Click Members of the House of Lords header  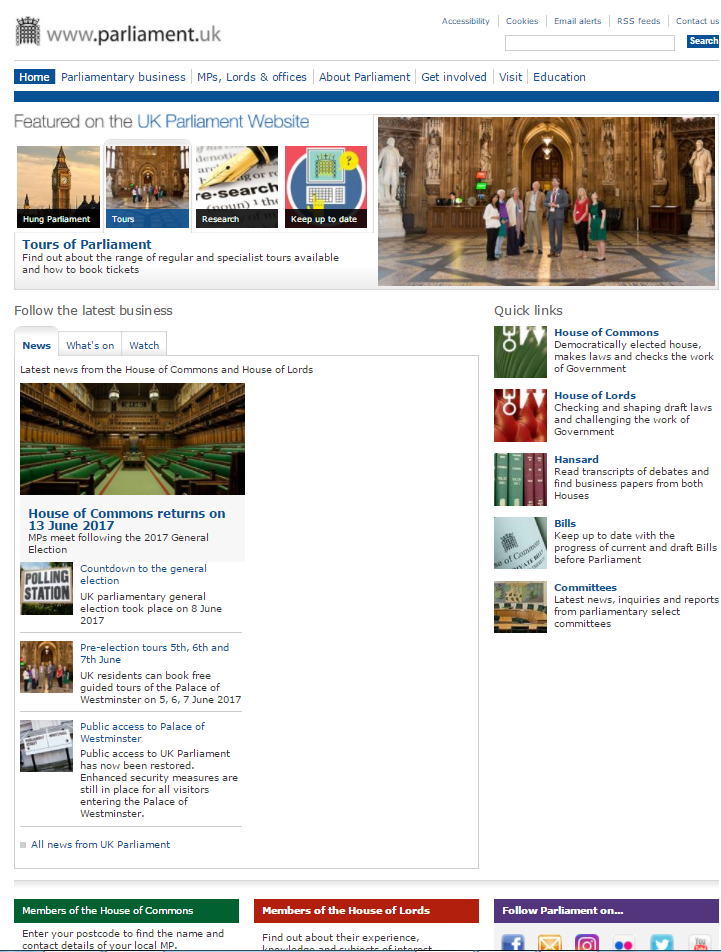(366, 911)
